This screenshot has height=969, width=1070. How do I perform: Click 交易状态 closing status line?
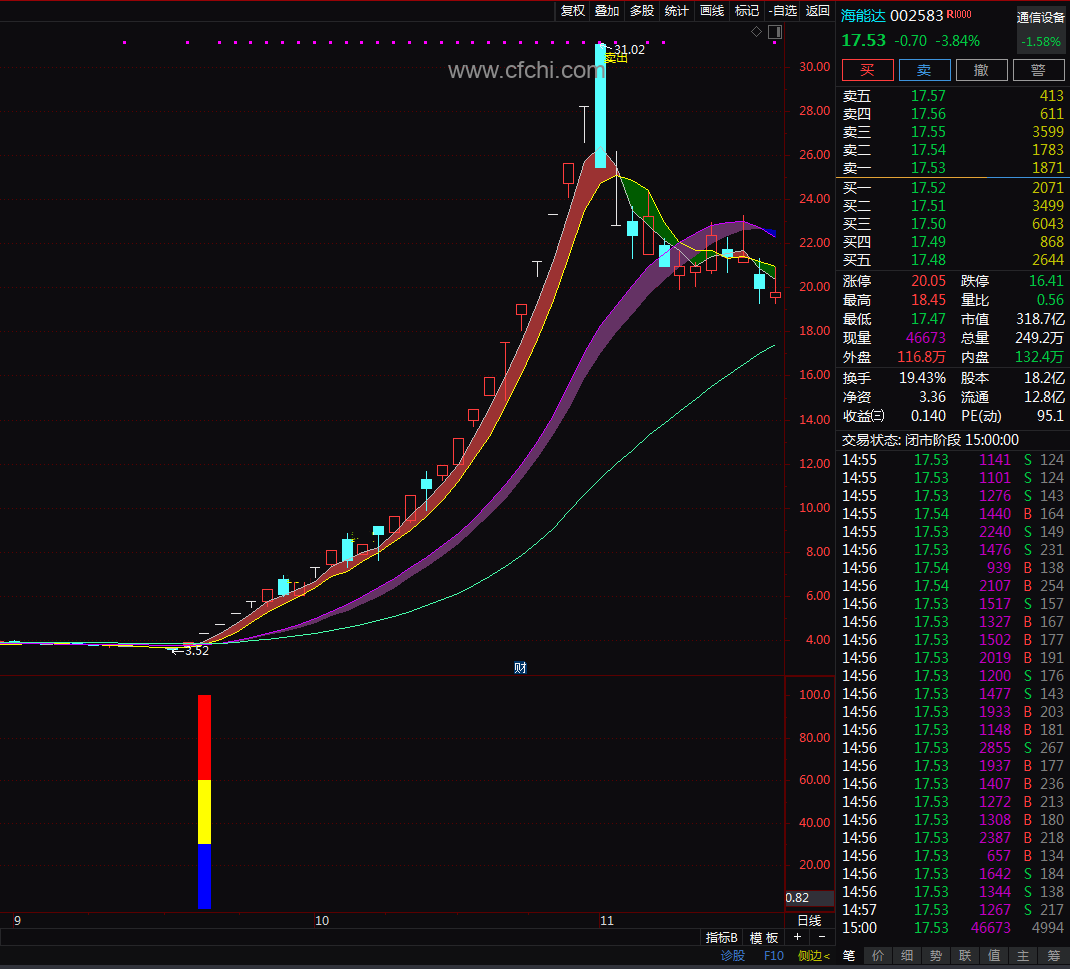click(930, 440)
